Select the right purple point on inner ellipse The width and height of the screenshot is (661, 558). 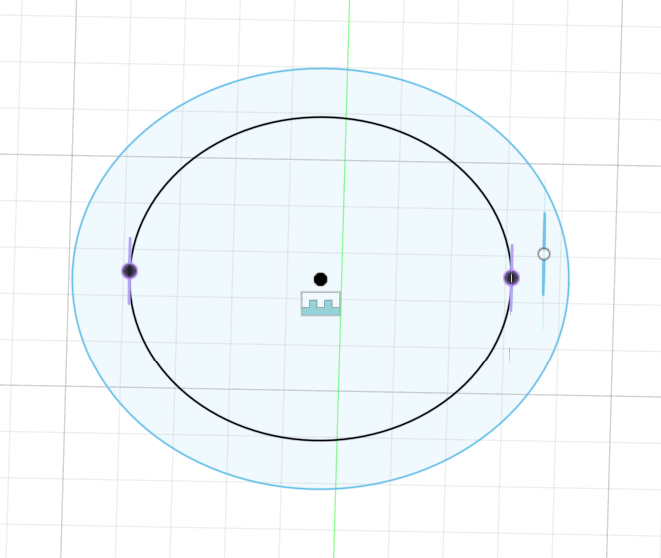coord(511,277)
